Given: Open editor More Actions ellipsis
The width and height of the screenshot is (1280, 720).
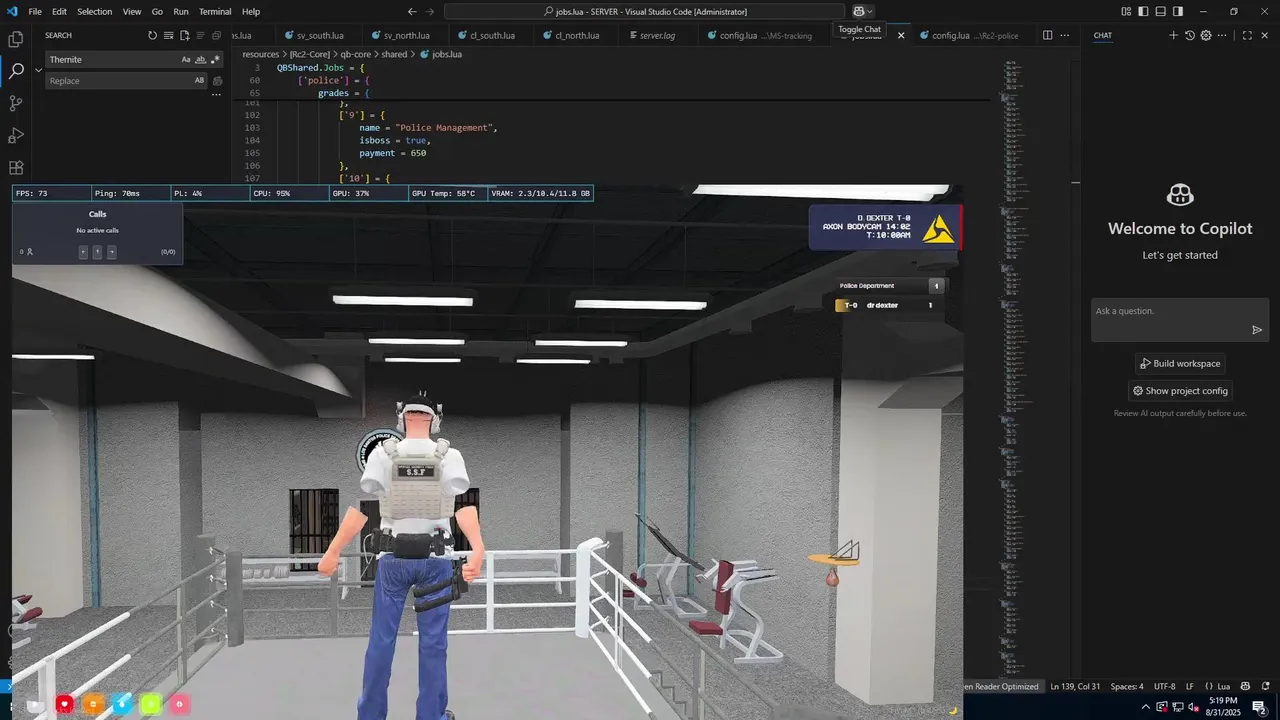Looking at the screenshot, I should [1064, 35].
